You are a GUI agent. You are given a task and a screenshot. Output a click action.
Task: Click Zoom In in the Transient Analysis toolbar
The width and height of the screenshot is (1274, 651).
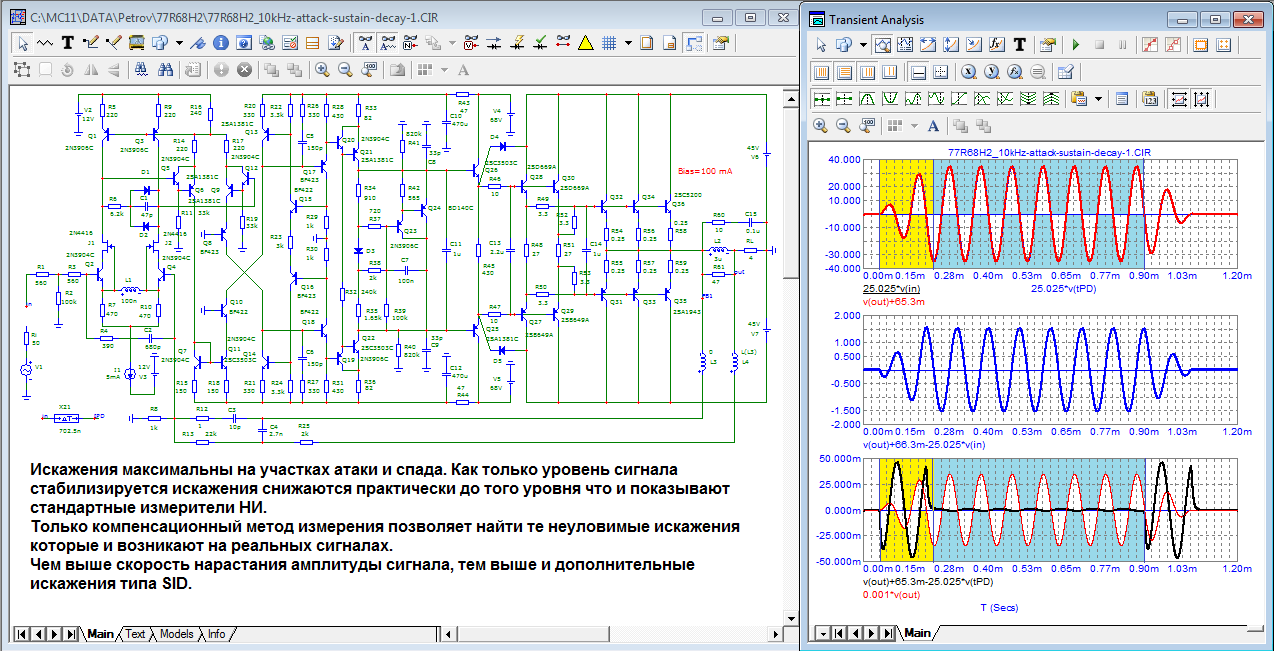coord(820,126)
